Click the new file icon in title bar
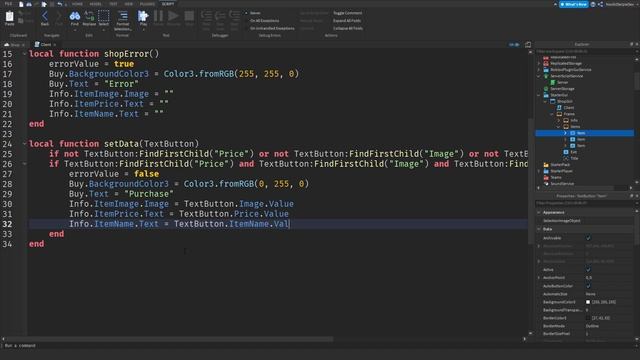 [21, 4]
